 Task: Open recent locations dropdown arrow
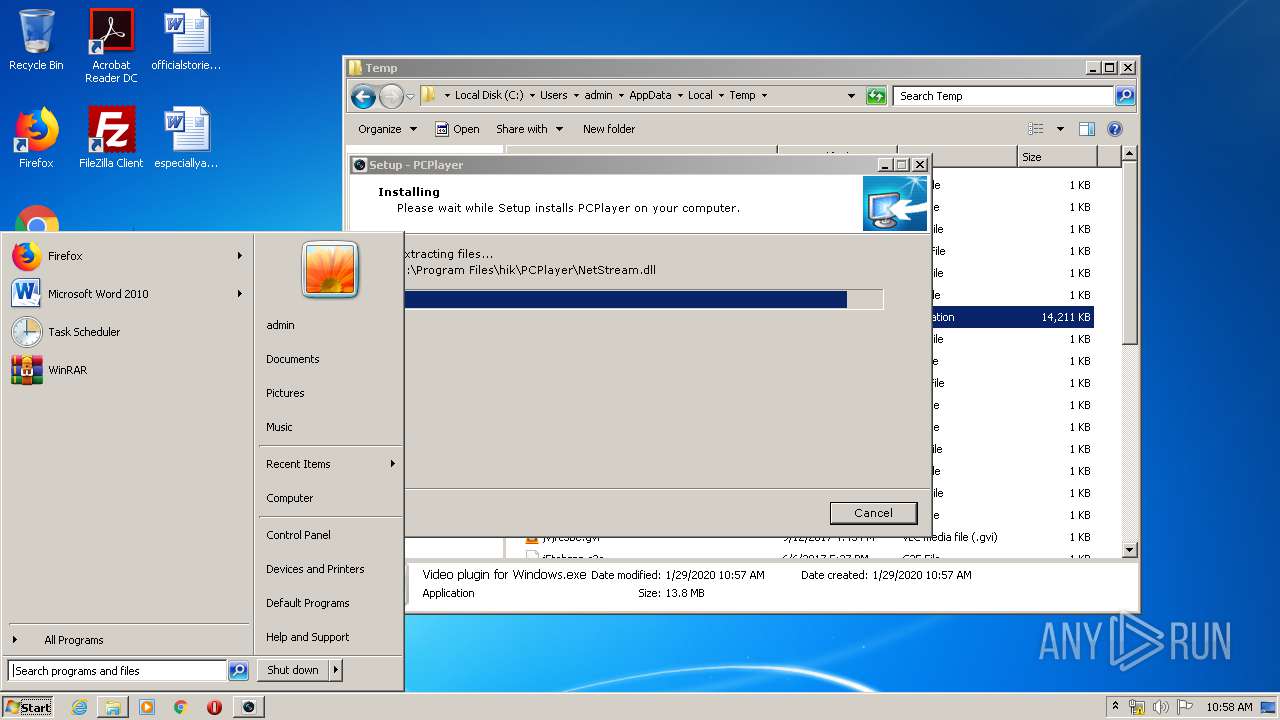pos(410,96)
